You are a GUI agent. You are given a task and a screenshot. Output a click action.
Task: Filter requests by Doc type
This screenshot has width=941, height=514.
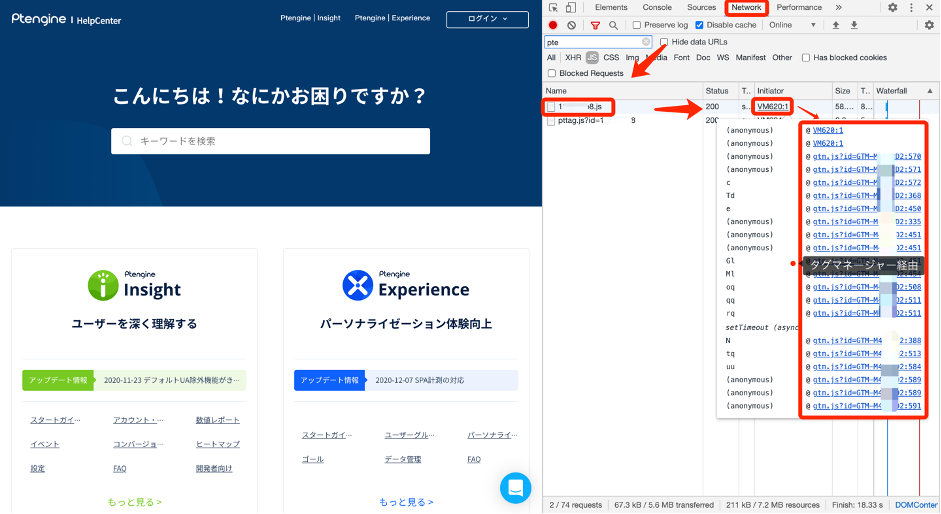pyautogui.click(x=703, y=58)
